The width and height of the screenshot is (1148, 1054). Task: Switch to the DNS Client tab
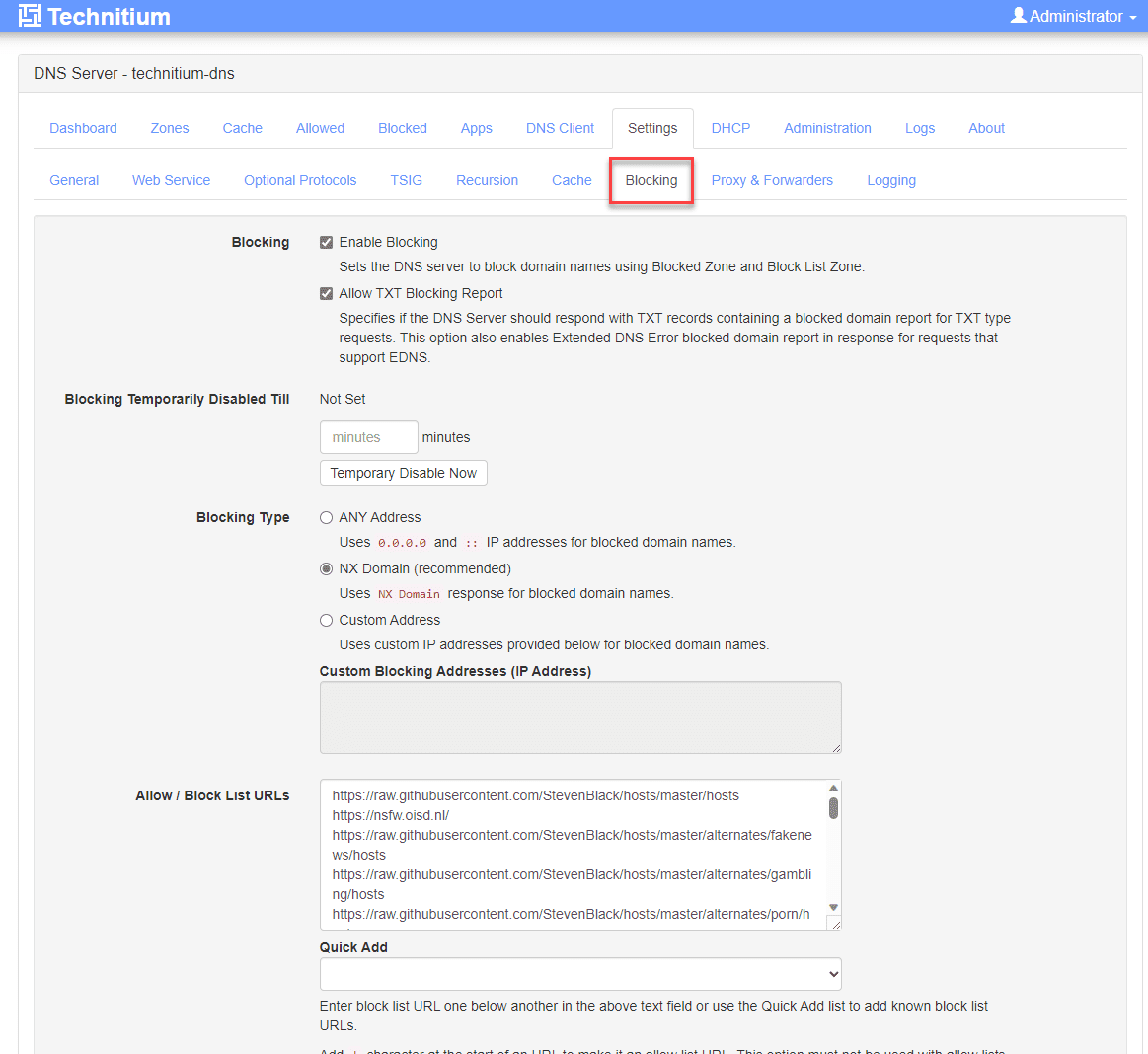(560, 129)
